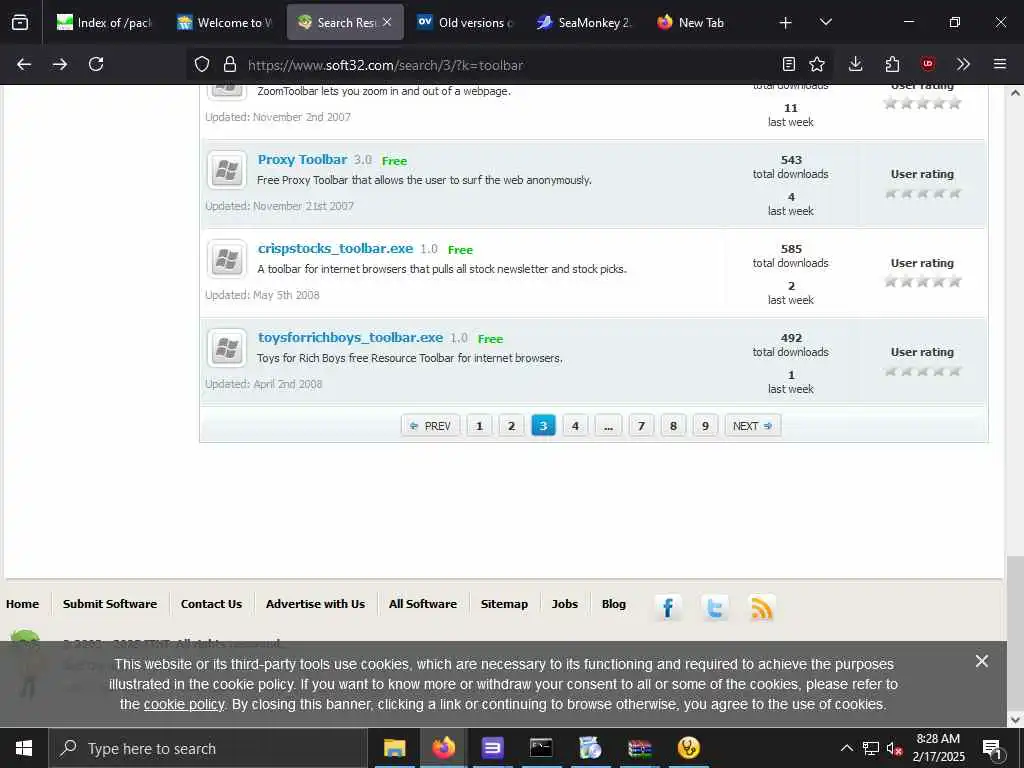Screen dimensions: 1024x768
Task: Open Firefox View icon at tab bar start
Action: 20,22
